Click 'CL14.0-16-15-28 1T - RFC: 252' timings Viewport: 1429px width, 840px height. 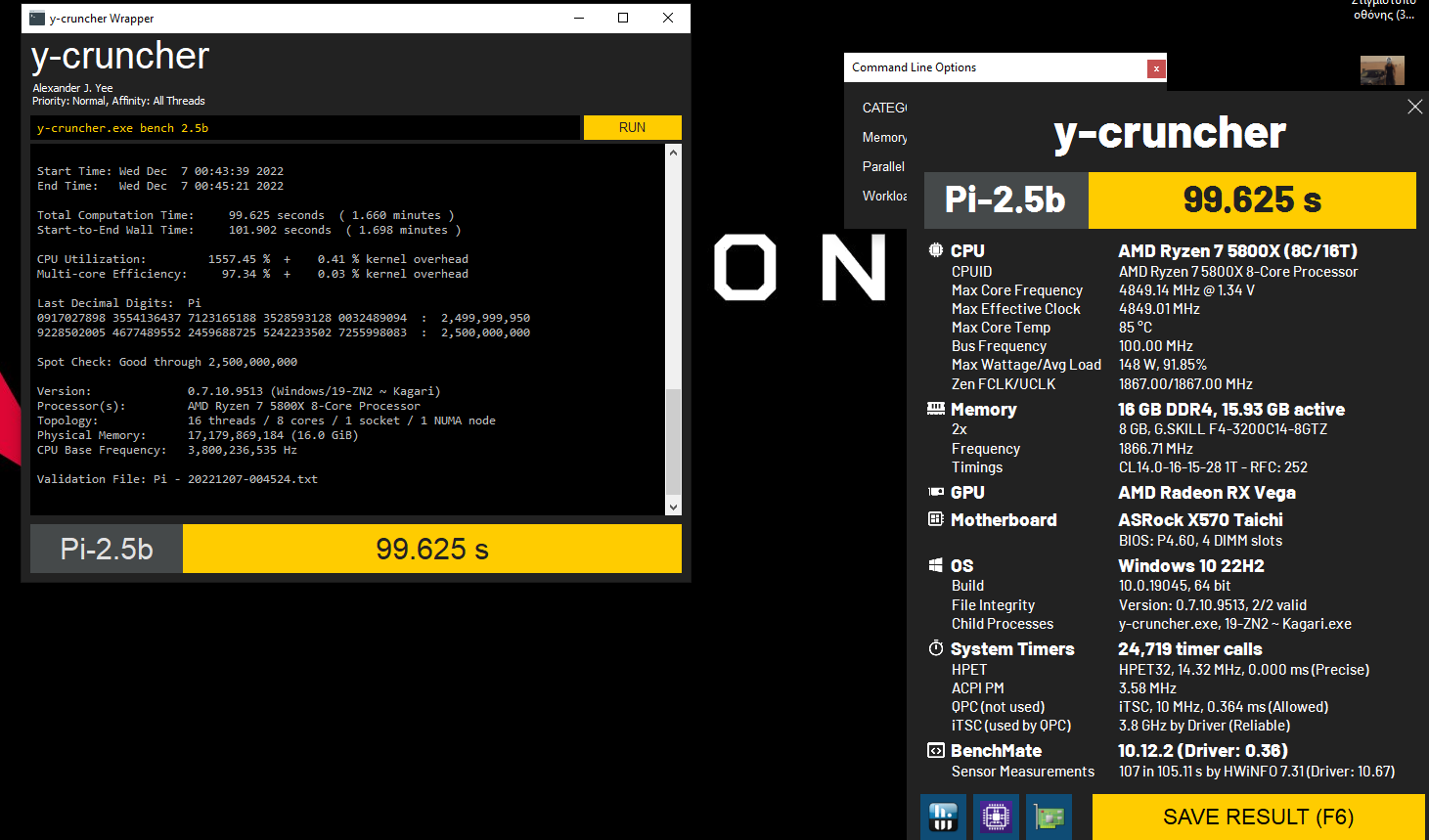[x=1213, y=467]
